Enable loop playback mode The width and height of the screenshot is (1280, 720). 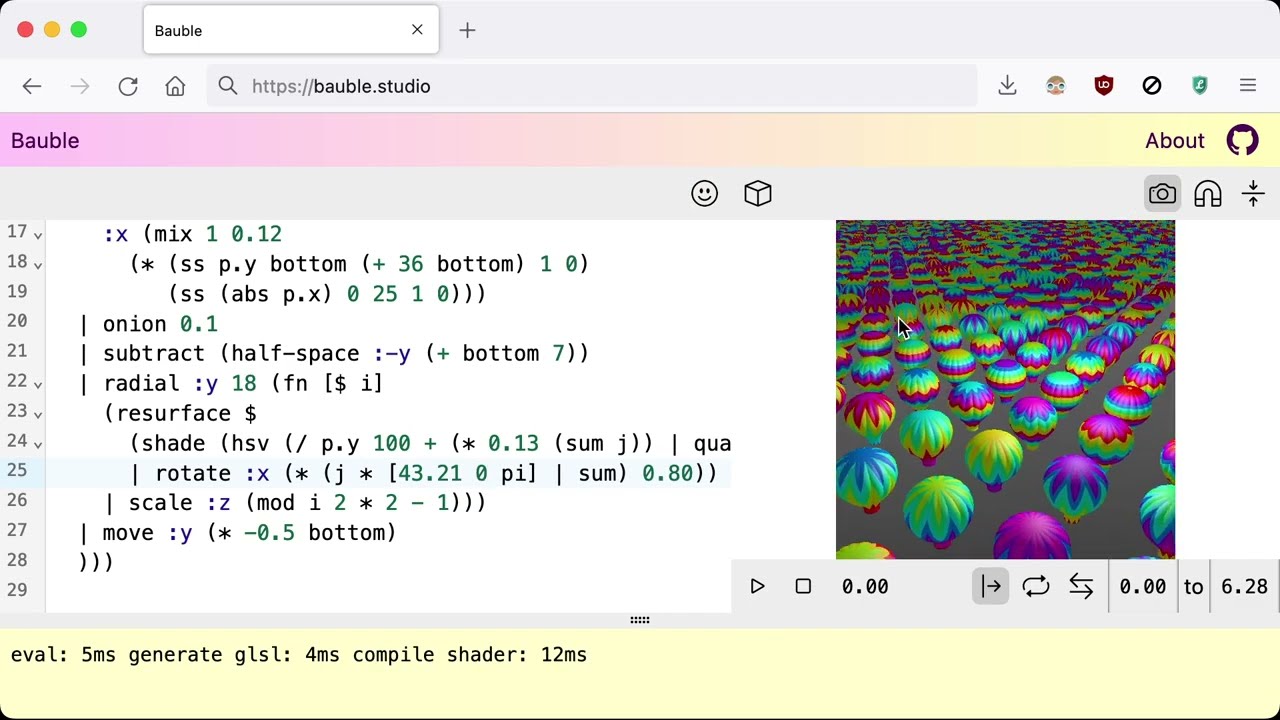(x=1036, y=587)
